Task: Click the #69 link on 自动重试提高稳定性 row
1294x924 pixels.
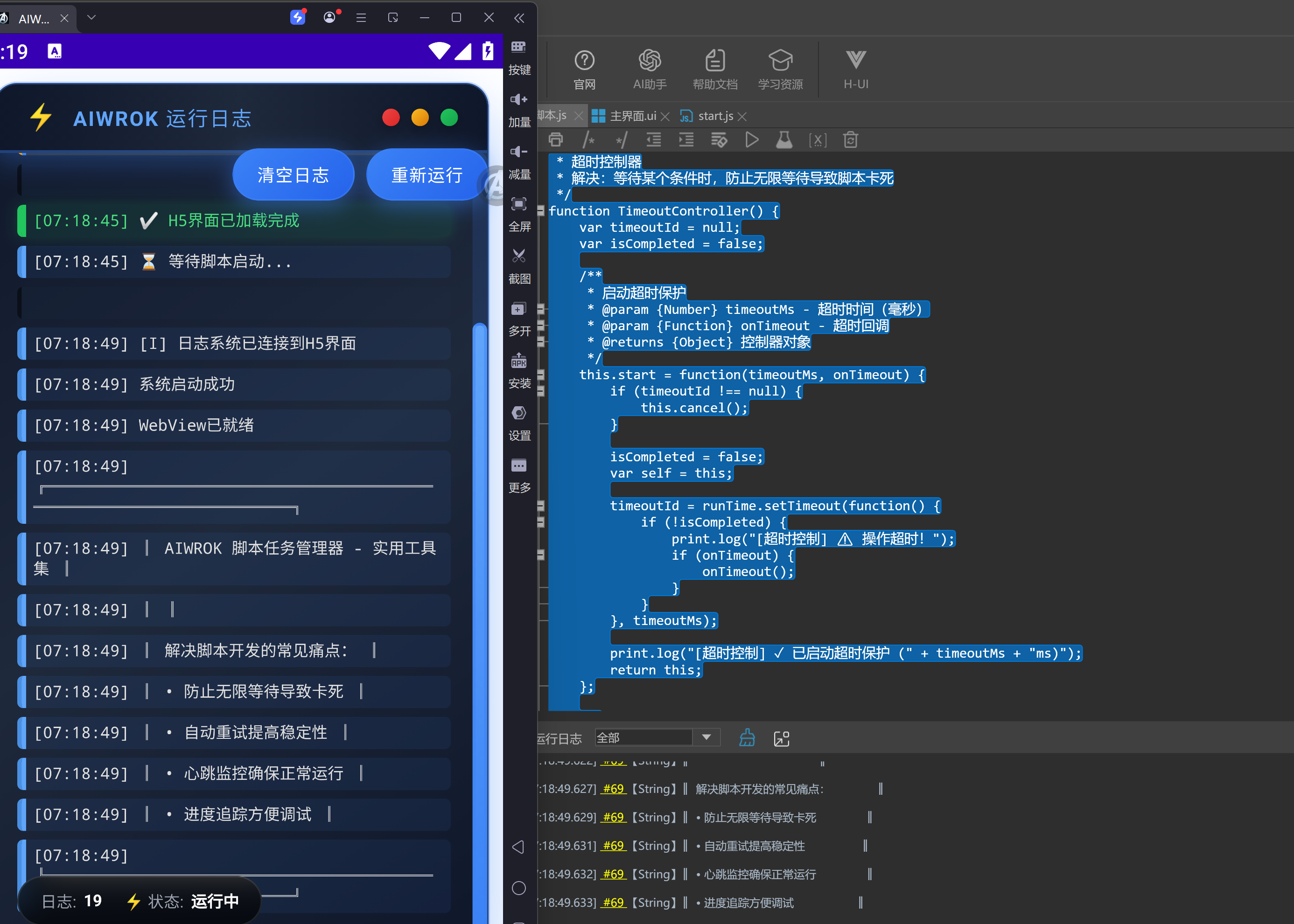Action: pyautogui.click(x=614, y=846)
